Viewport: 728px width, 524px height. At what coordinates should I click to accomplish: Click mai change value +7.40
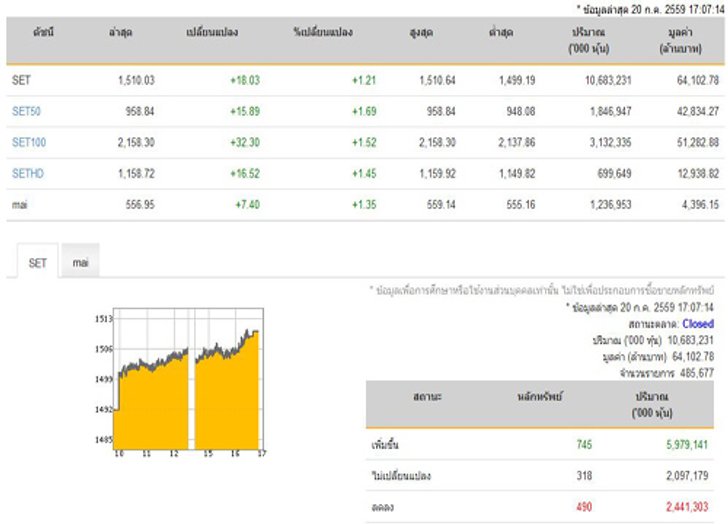coord(247,205)
